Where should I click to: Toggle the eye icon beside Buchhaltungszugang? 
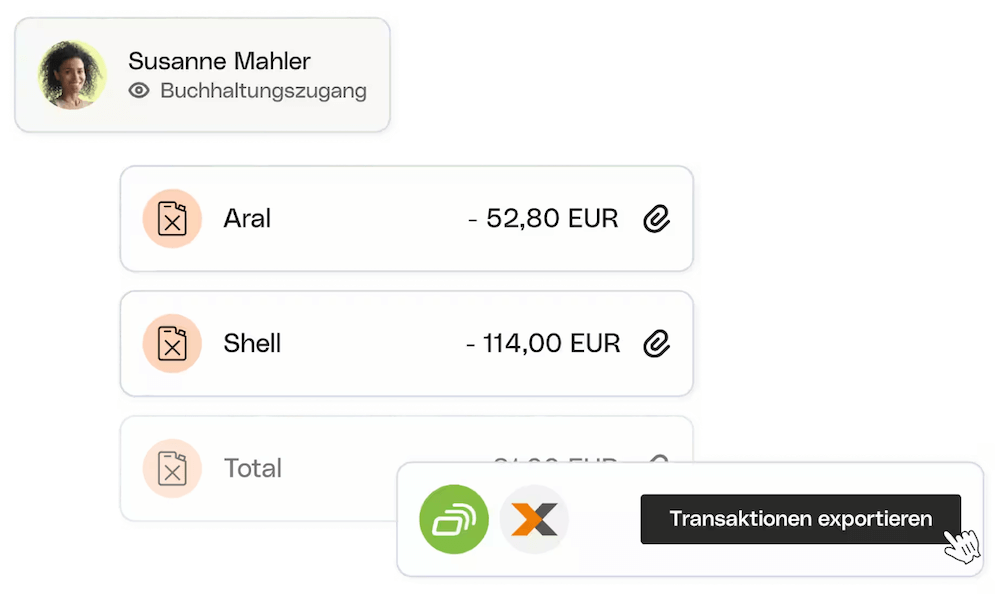click(x=139, y=91)
